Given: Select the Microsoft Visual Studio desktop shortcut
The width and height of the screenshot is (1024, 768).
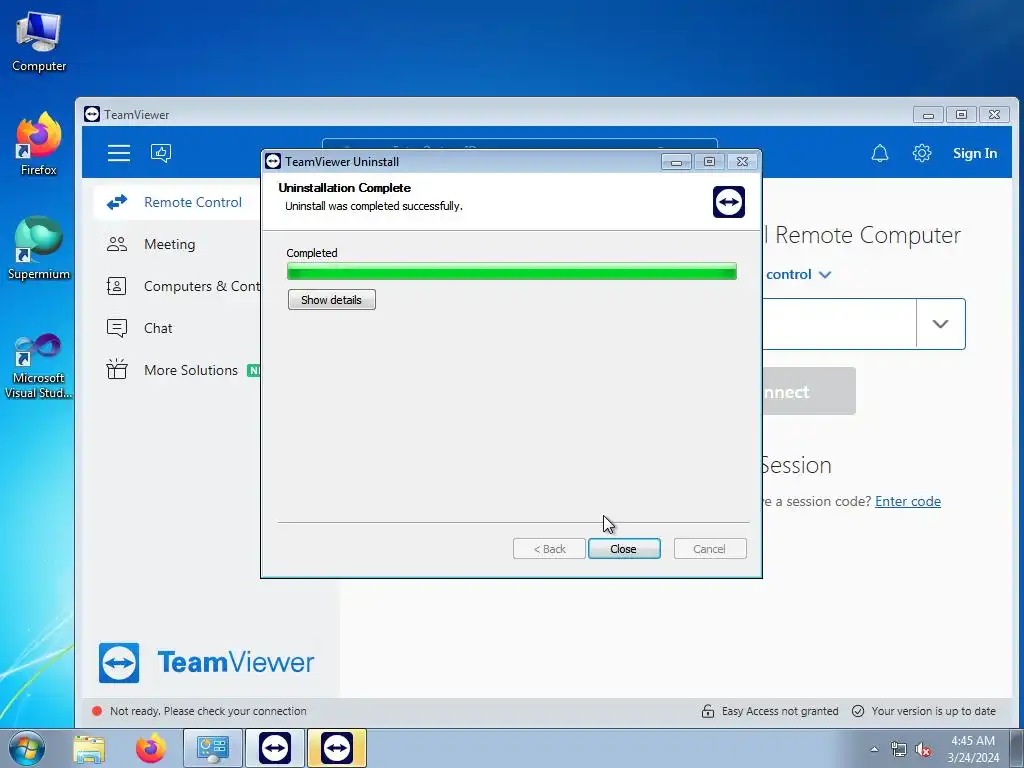Looking at the screenshot, I should tap(39, 366).
